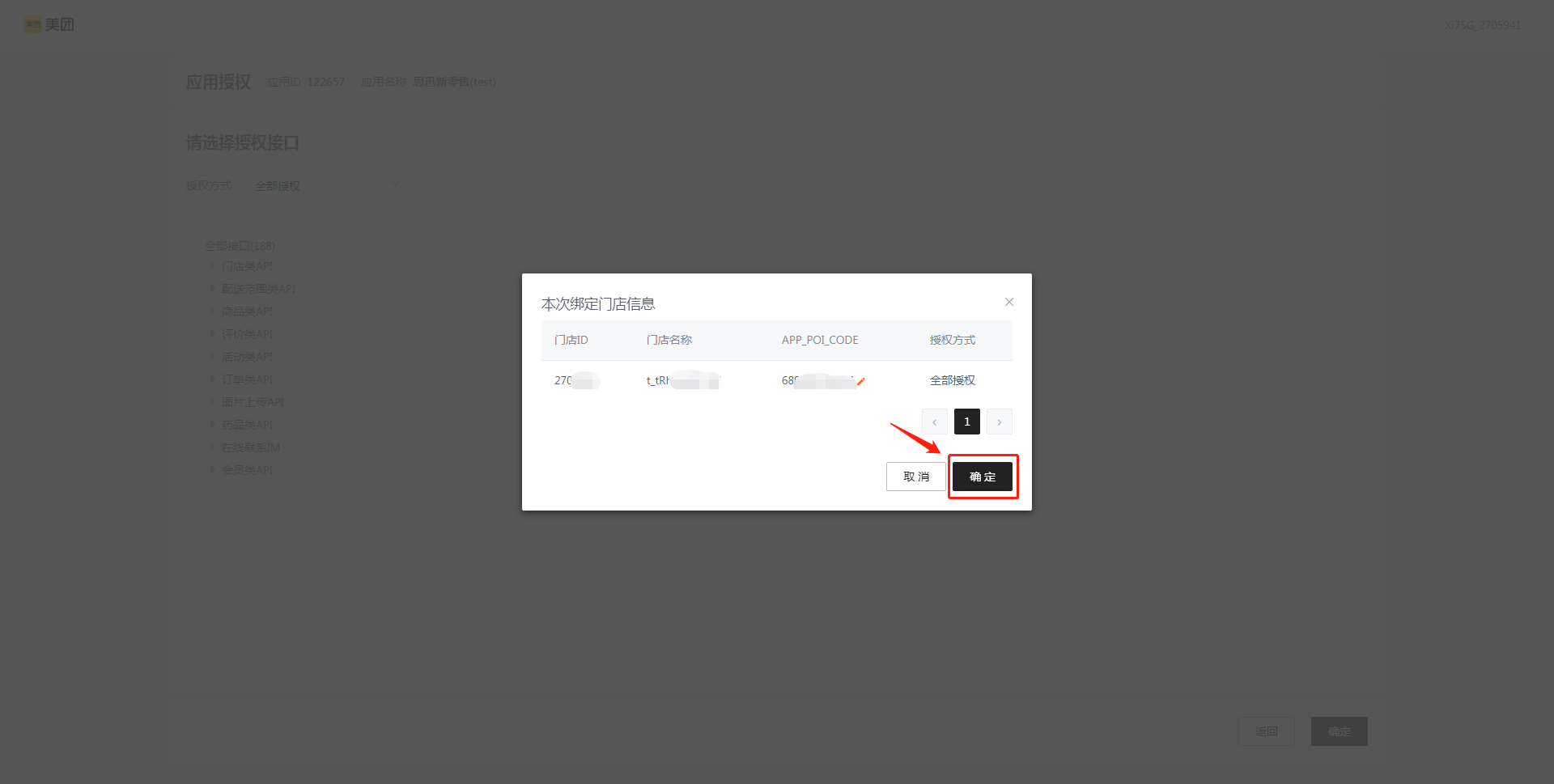Go to the next page of stores
Viewport: 1554px width, 784px height.
999,422
